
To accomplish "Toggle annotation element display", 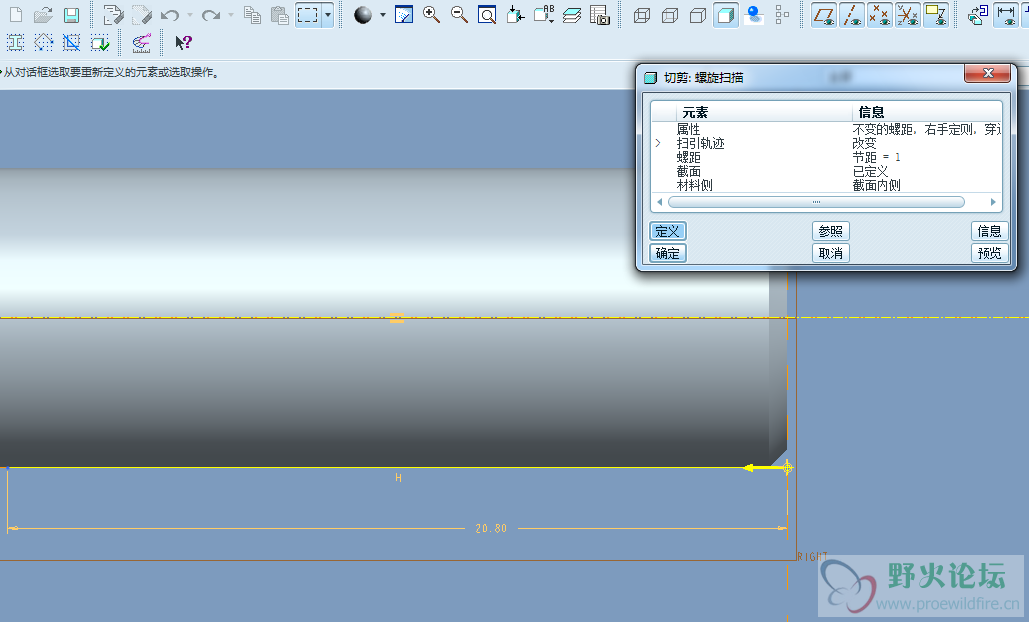I will tap(935, 14).
